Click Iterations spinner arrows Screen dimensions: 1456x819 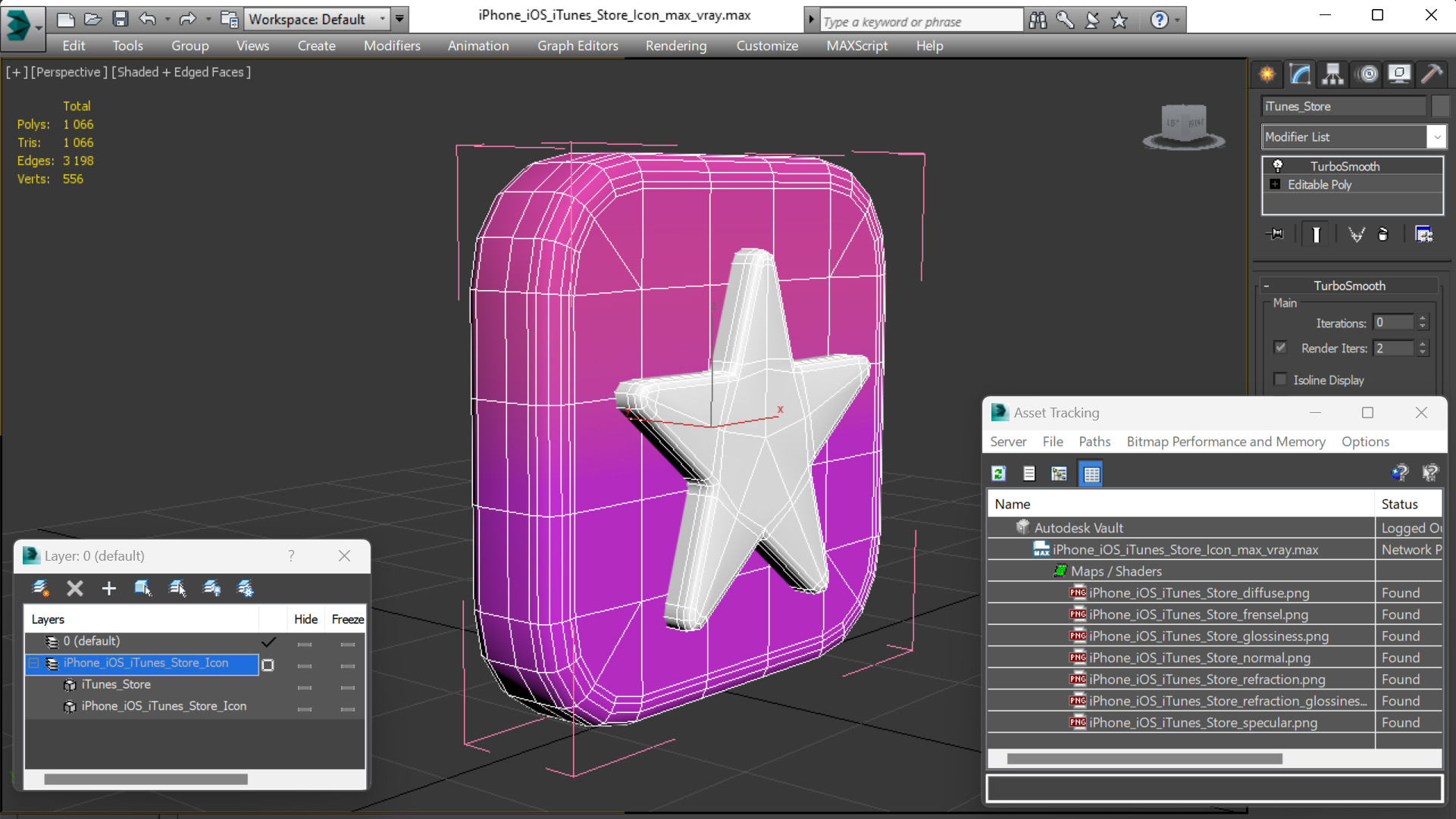(1423, 322)
